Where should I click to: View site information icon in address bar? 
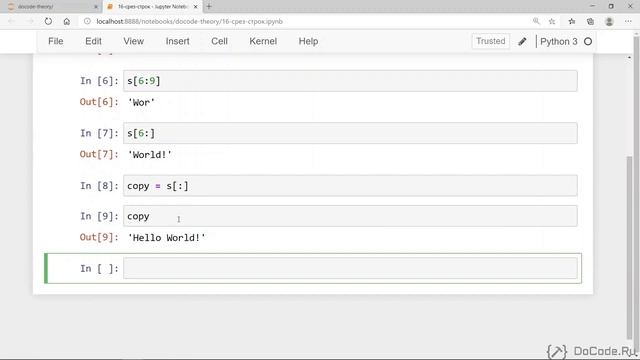pos(87,21)
